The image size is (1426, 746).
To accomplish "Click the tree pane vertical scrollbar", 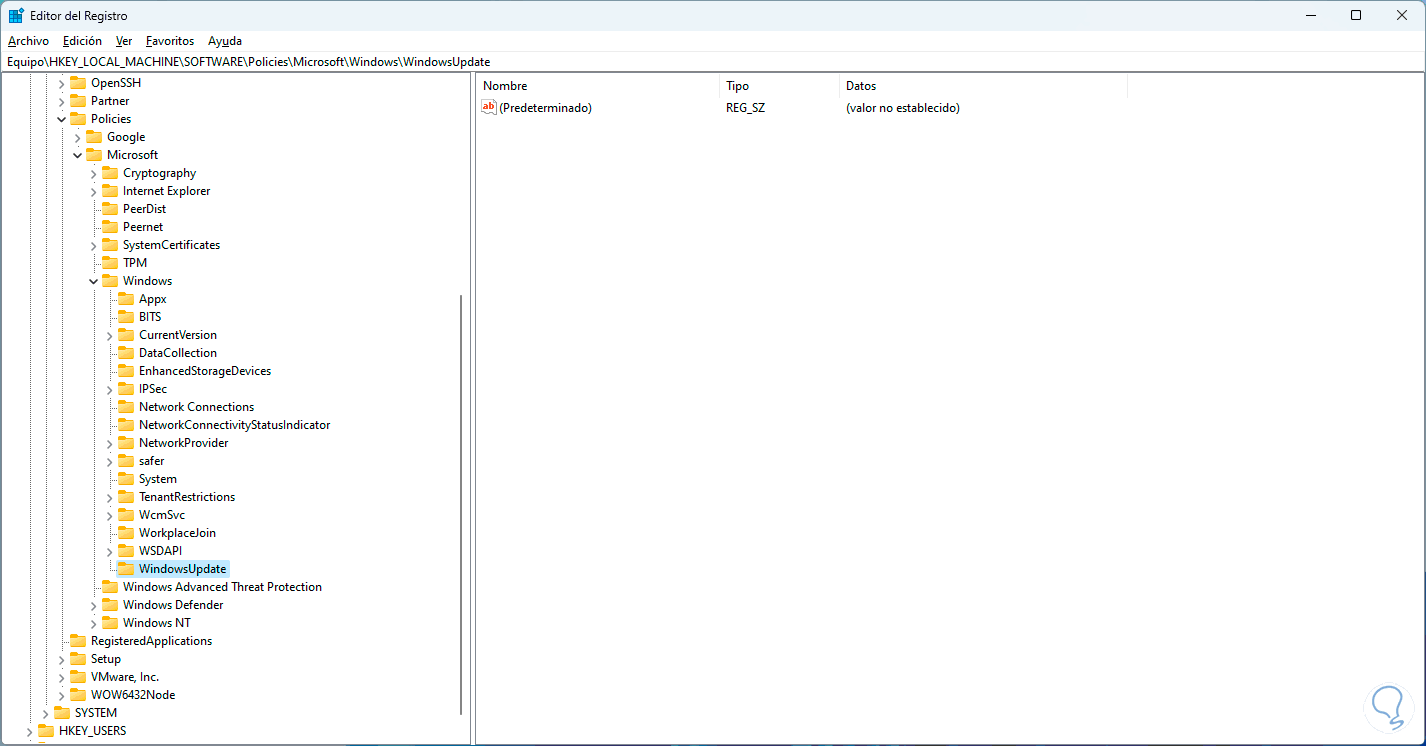I will (x=461, y=505).
